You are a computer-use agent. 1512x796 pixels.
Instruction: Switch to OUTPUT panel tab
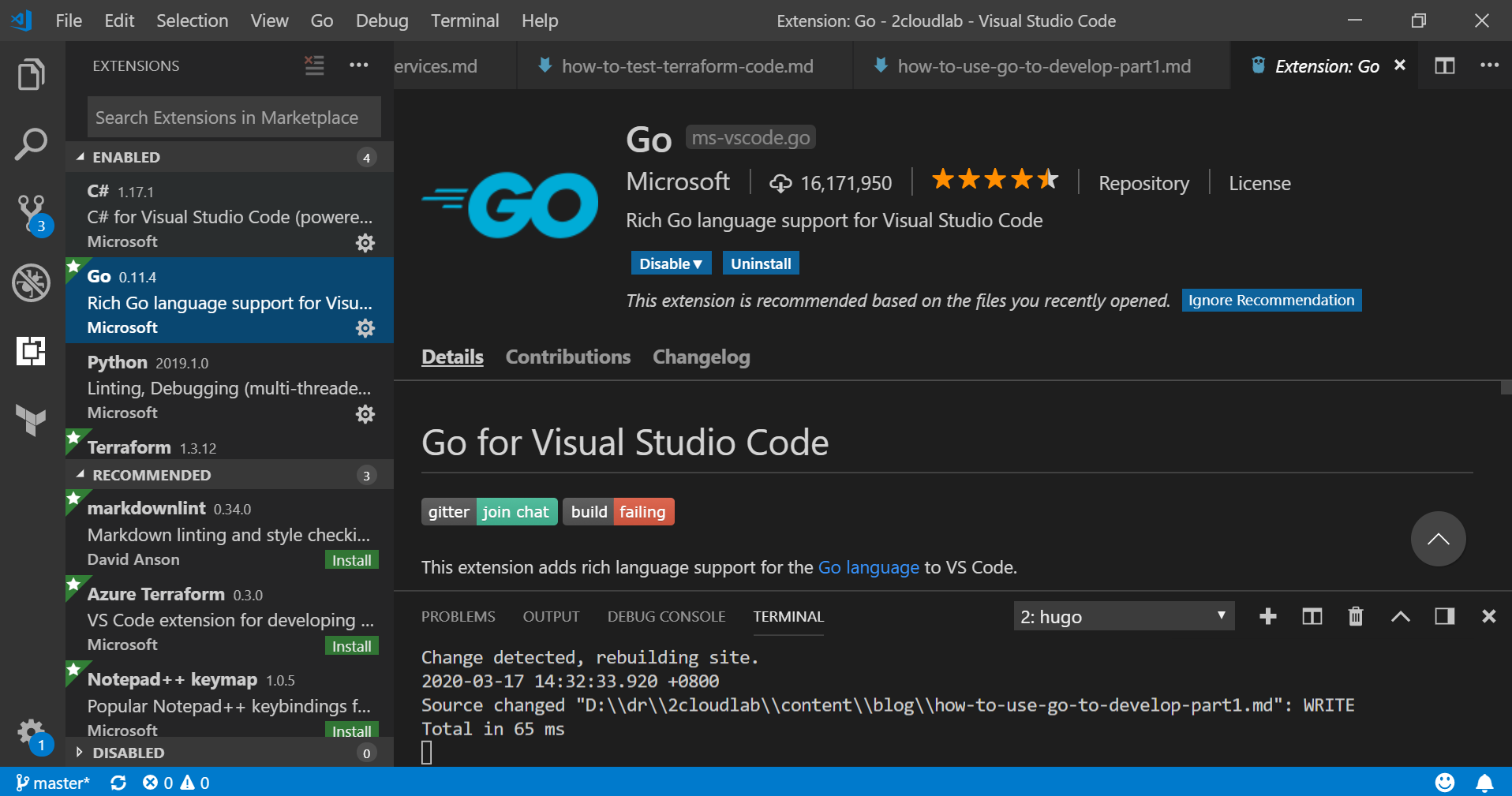552,616
